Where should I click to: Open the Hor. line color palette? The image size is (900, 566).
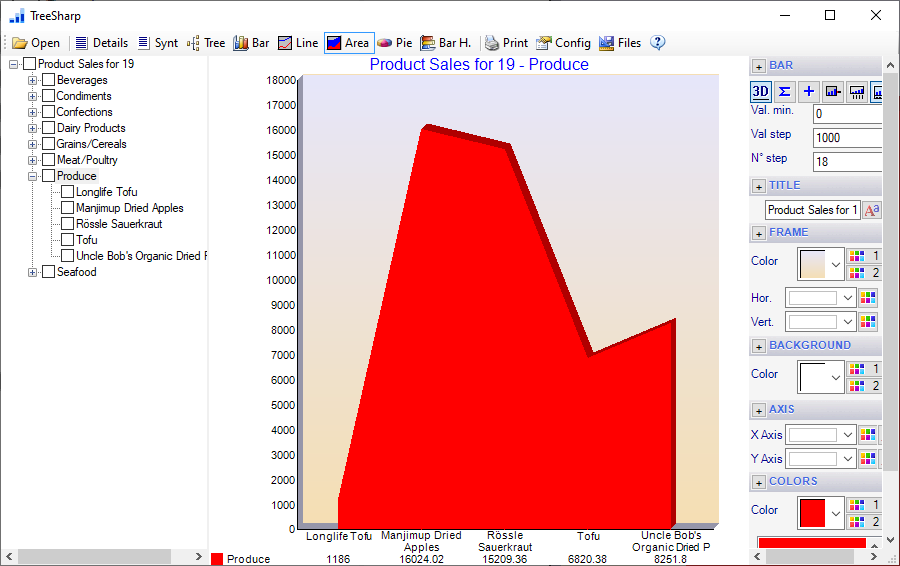[x=868, y=298]
